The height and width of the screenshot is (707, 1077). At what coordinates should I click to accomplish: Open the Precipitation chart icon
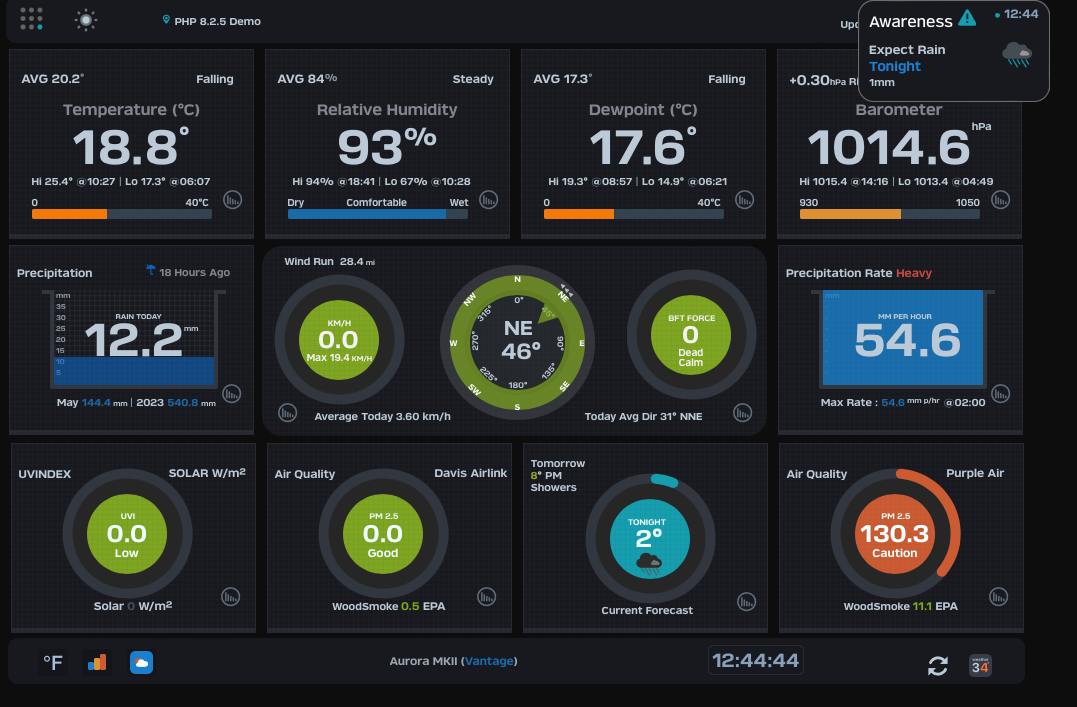coord(232,394)
